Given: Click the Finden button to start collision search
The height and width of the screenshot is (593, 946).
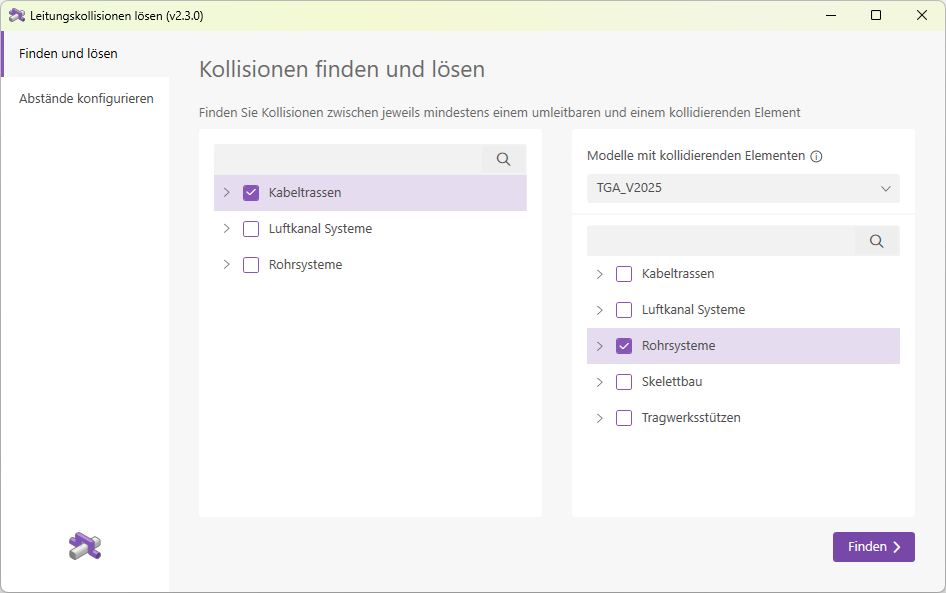Looking at the screenshot, I should [x=866, y=546].
